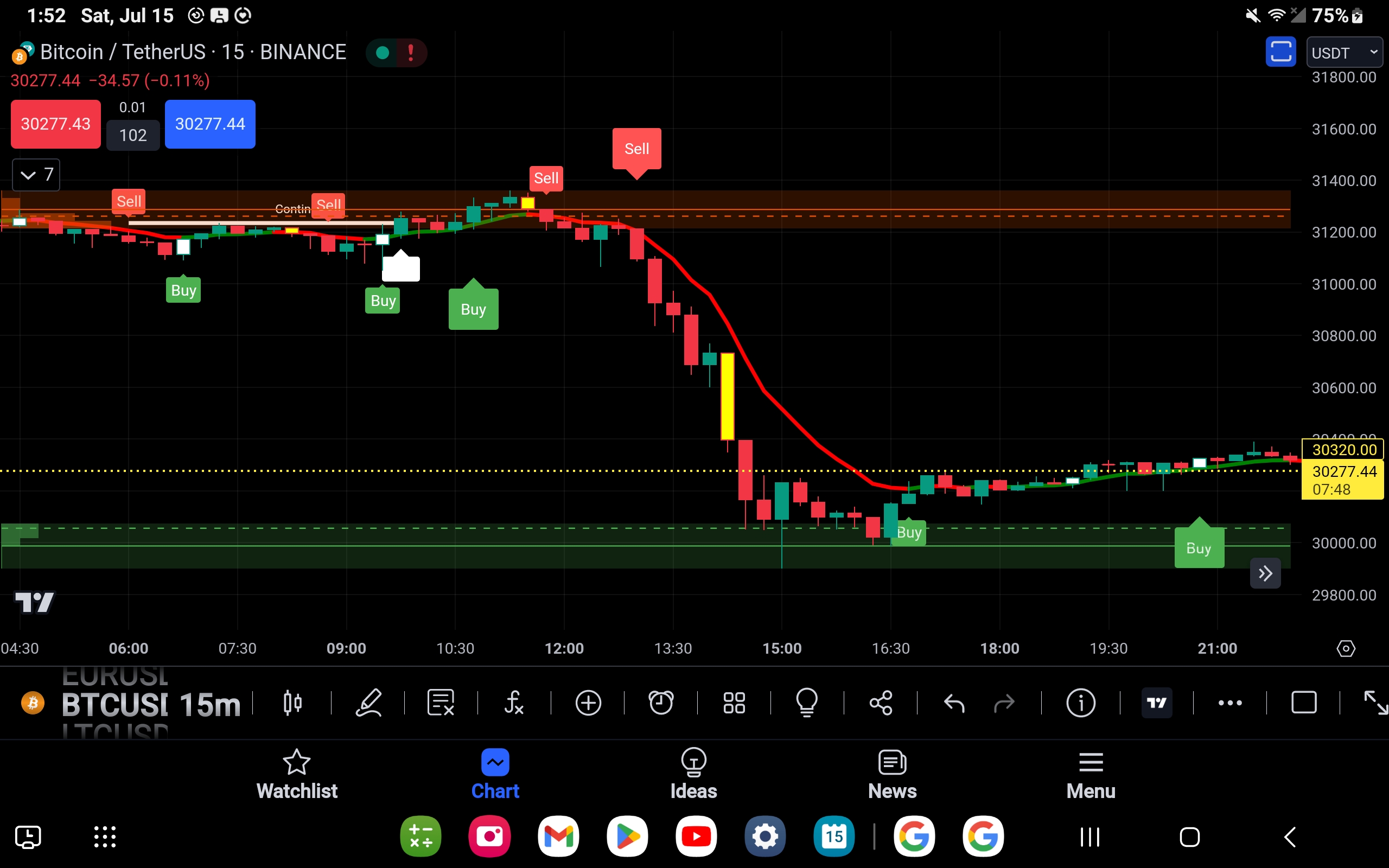Open chart settings hexagon gear icon
Screen dimensions: 1389x868
click(1346, 649)
